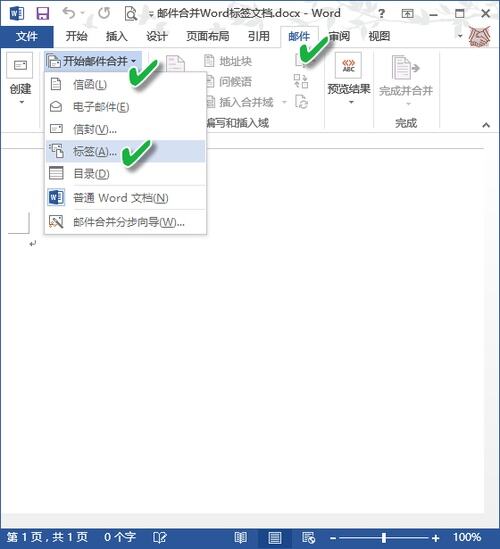Switch to Read Mode view in status bar
Screen dimensions: 500x549
click(x=241, y=537)
